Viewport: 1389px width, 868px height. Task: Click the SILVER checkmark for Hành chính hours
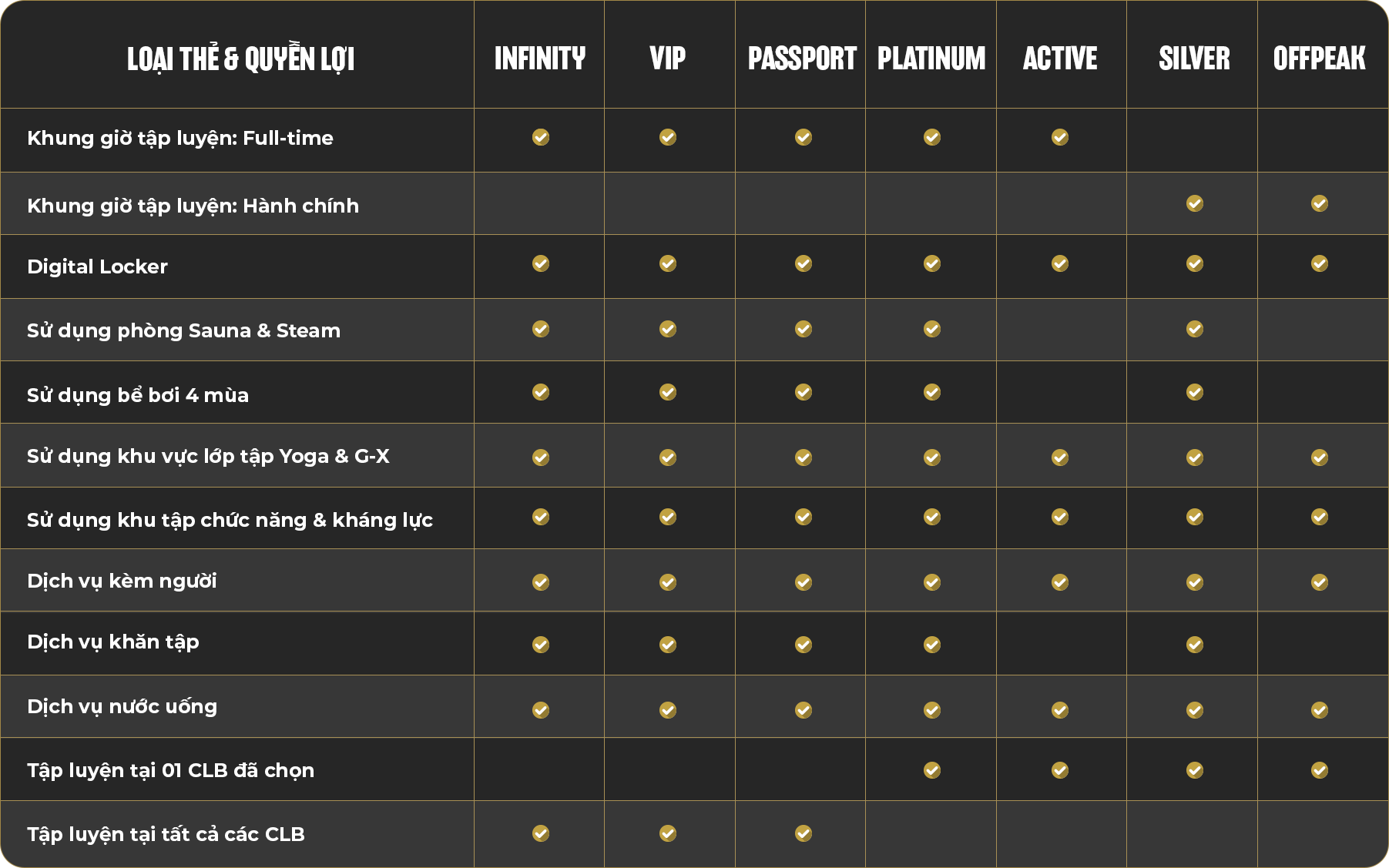tap(1195, 203)
